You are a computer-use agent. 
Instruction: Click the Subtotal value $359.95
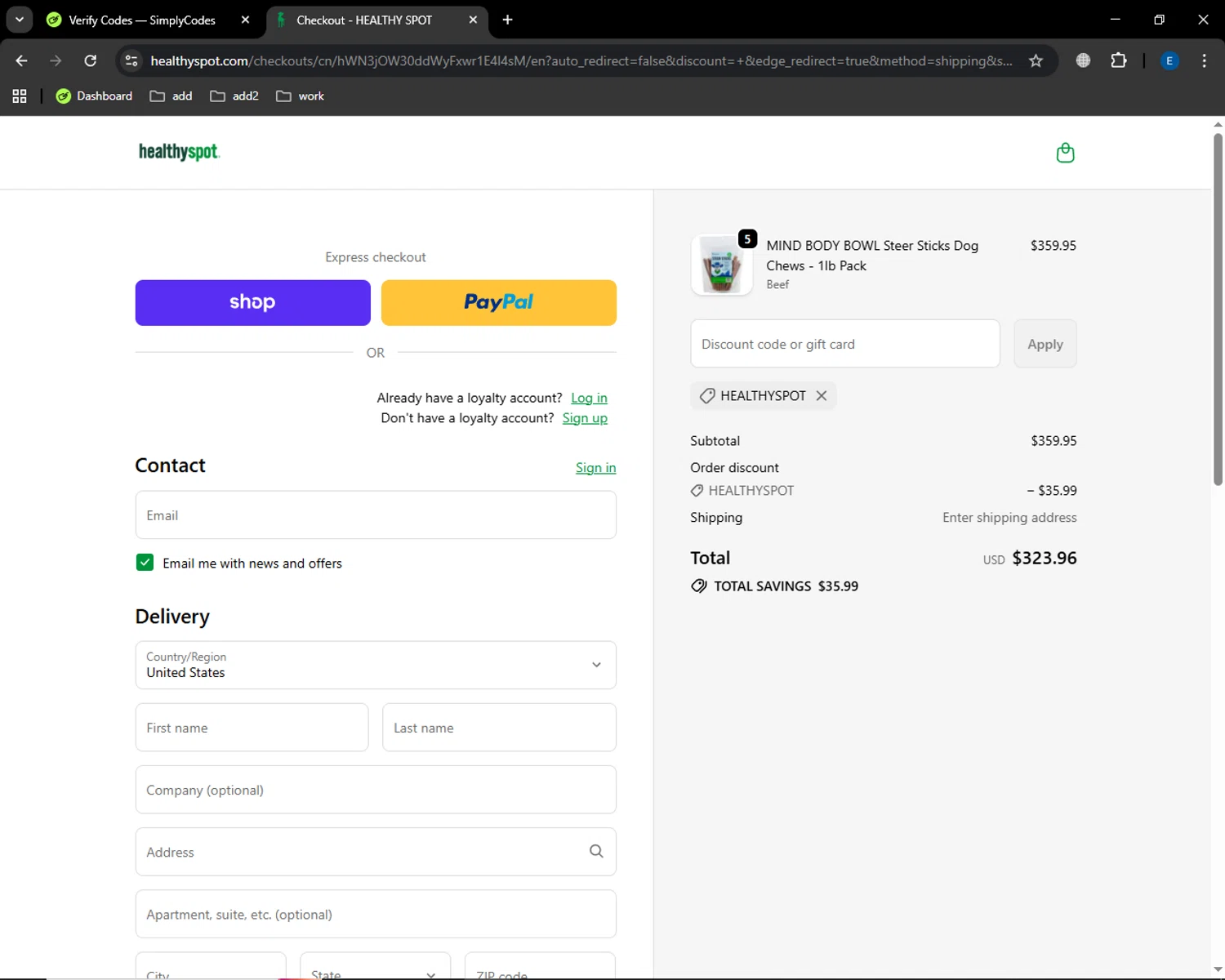[1053, 441]
